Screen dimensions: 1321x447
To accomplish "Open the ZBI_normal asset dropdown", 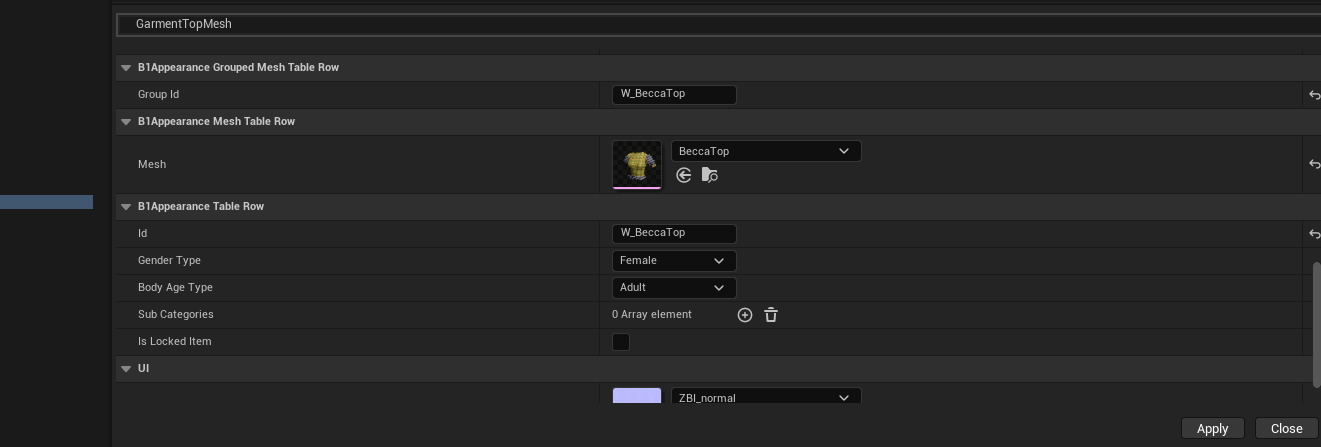I will 765,397.
